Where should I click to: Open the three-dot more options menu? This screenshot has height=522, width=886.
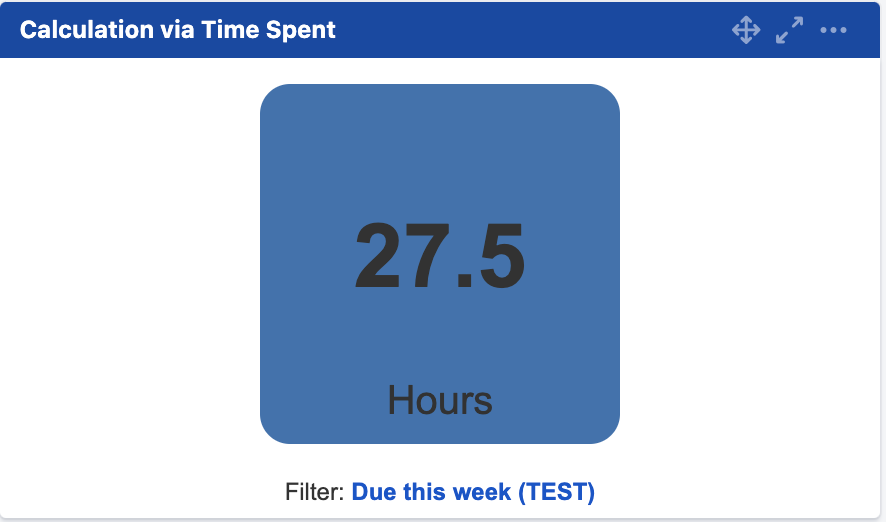[x=833, y=30]
